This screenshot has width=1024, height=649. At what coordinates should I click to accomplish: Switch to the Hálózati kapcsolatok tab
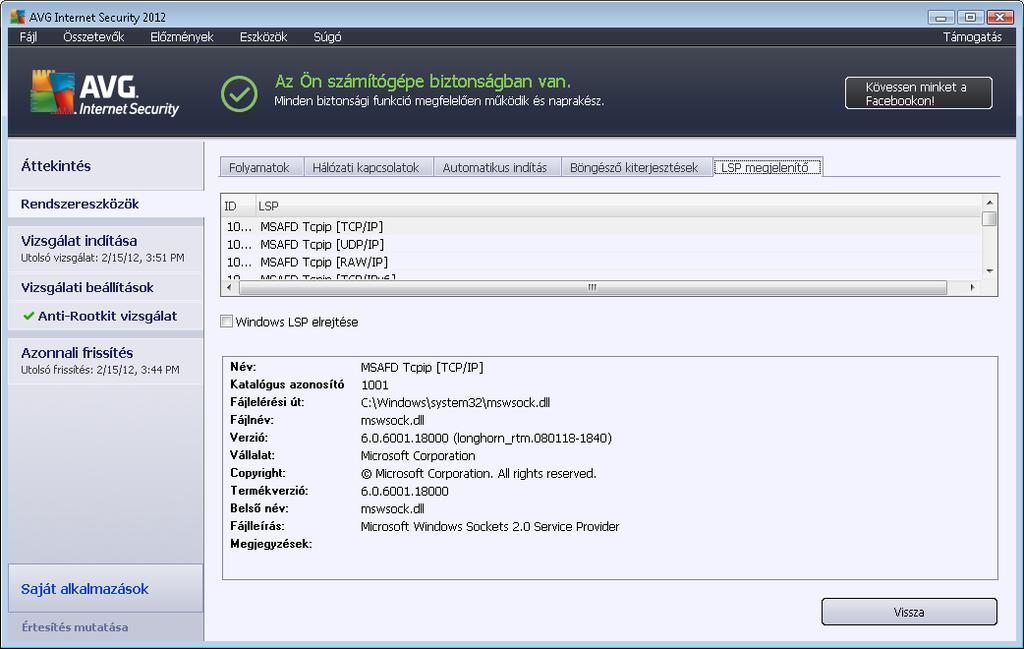point(366,168)
